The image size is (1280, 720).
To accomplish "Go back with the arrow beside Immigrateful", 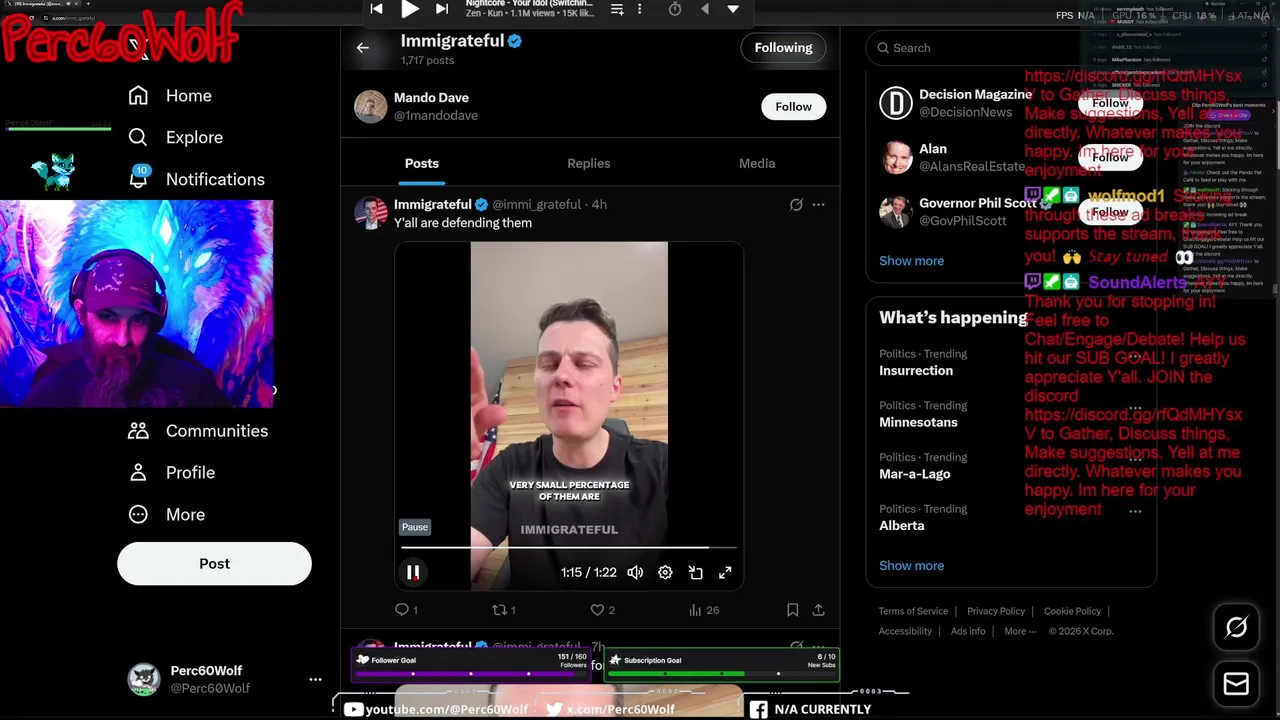I will tap(363, 47).
